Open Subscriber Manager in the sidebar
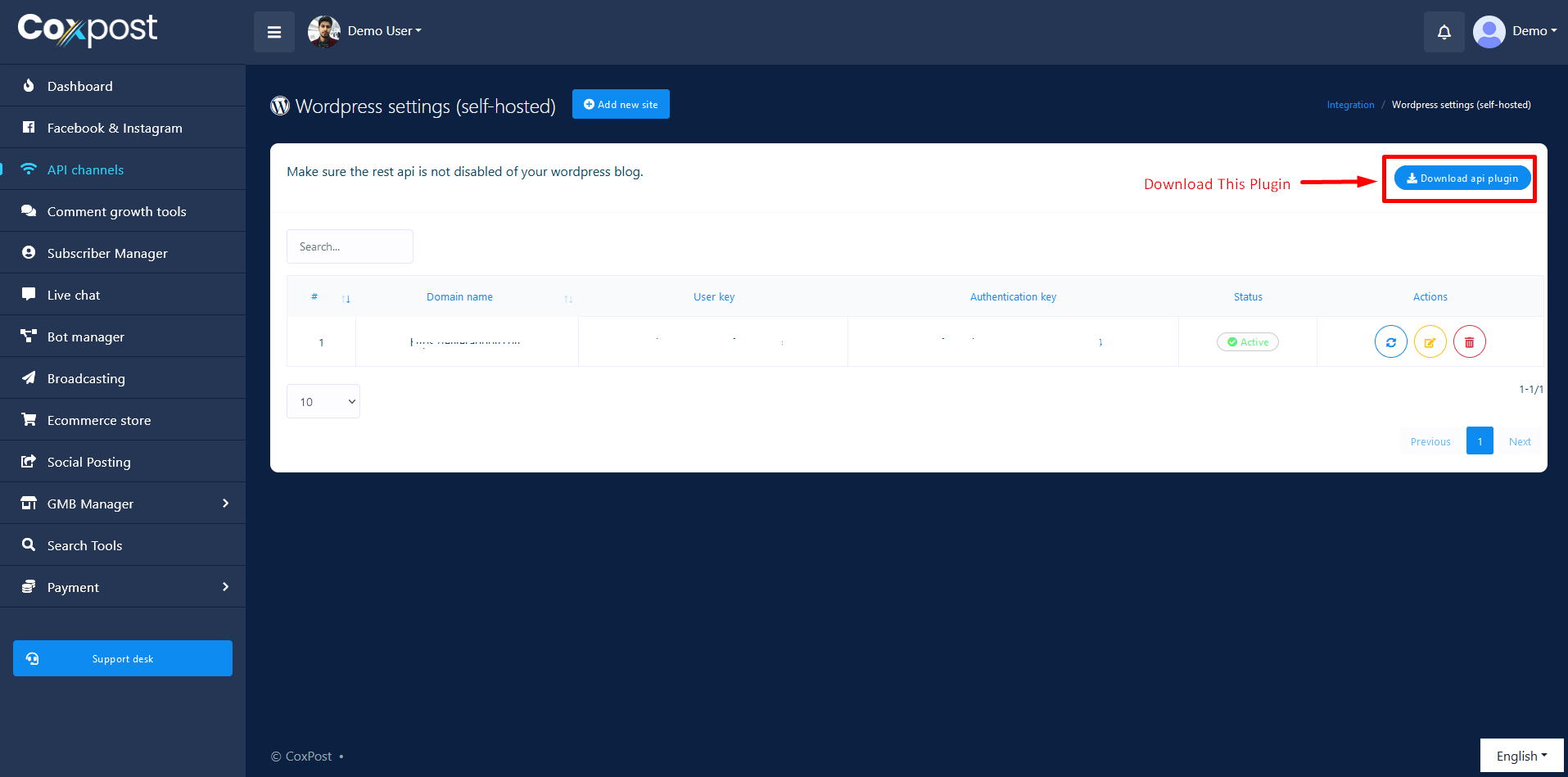Viewport: 1568px width, 777px height. tap(107, 254)
